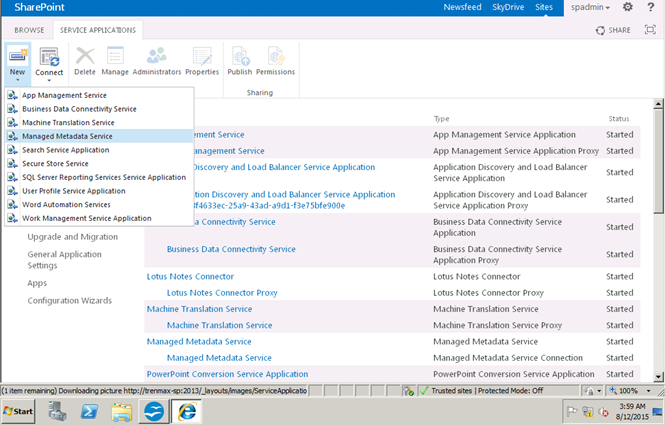Screen dimensions: 665x425
Task: Open Newsfeed in the top bar
Action: [x=462, y=7]
